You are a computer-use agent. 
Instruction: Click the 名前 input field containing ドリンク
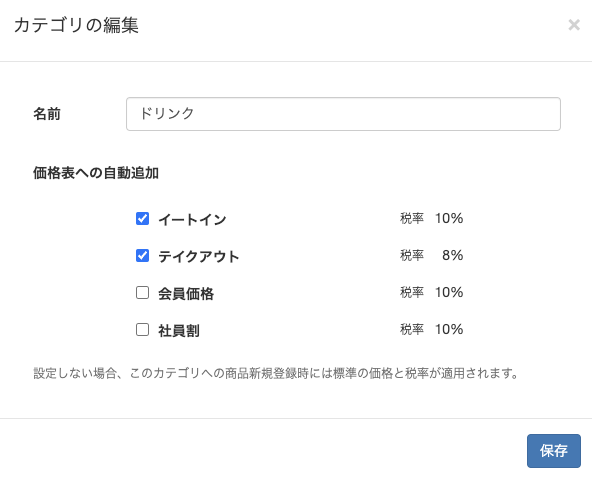[x=343, y=114]
